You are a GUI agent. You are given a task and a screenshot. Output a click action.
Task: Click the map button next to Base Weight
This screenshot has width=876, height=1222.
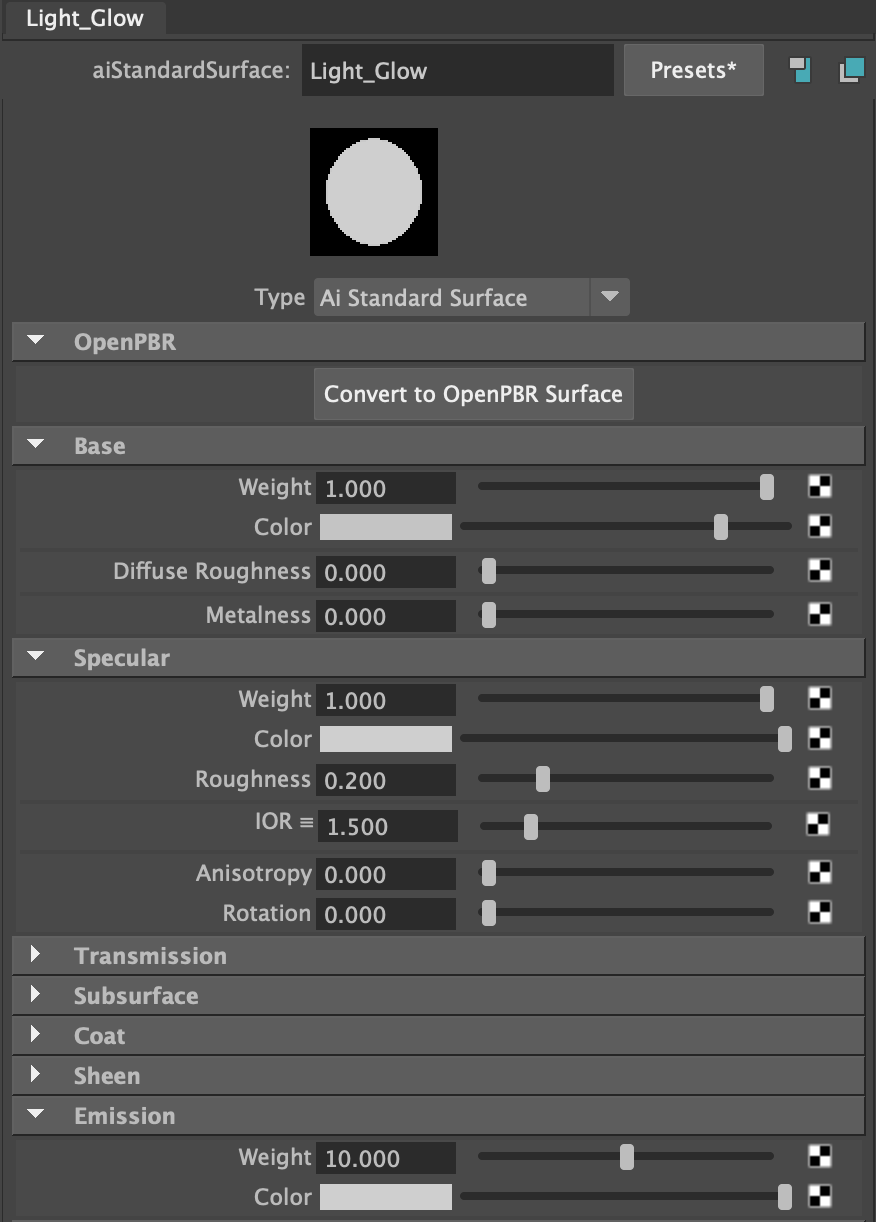coord(820,487)
